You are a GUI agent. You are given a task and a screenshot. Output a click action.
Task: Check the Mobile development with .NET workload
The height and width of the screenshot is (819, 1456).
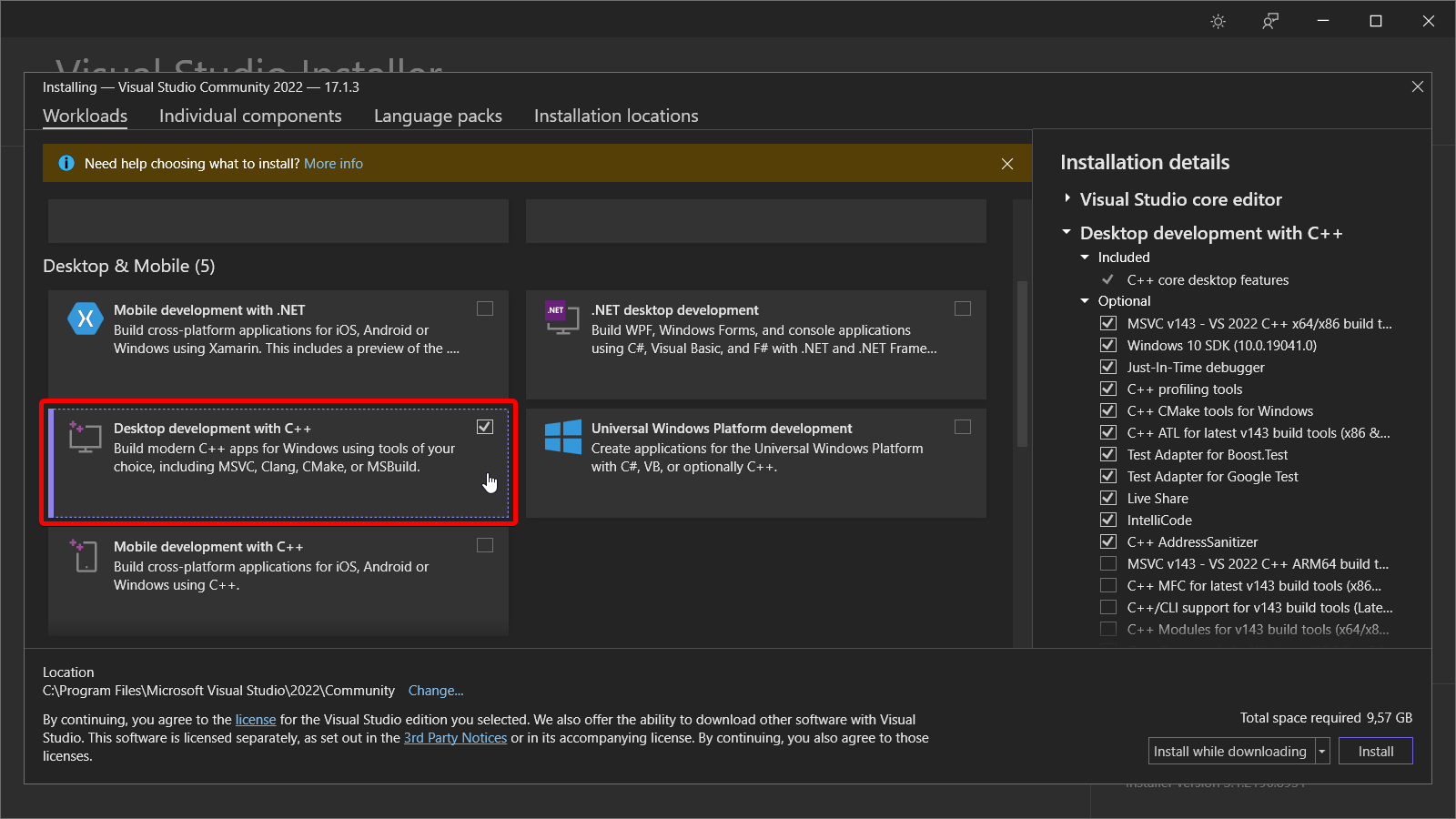coord(485,308)
